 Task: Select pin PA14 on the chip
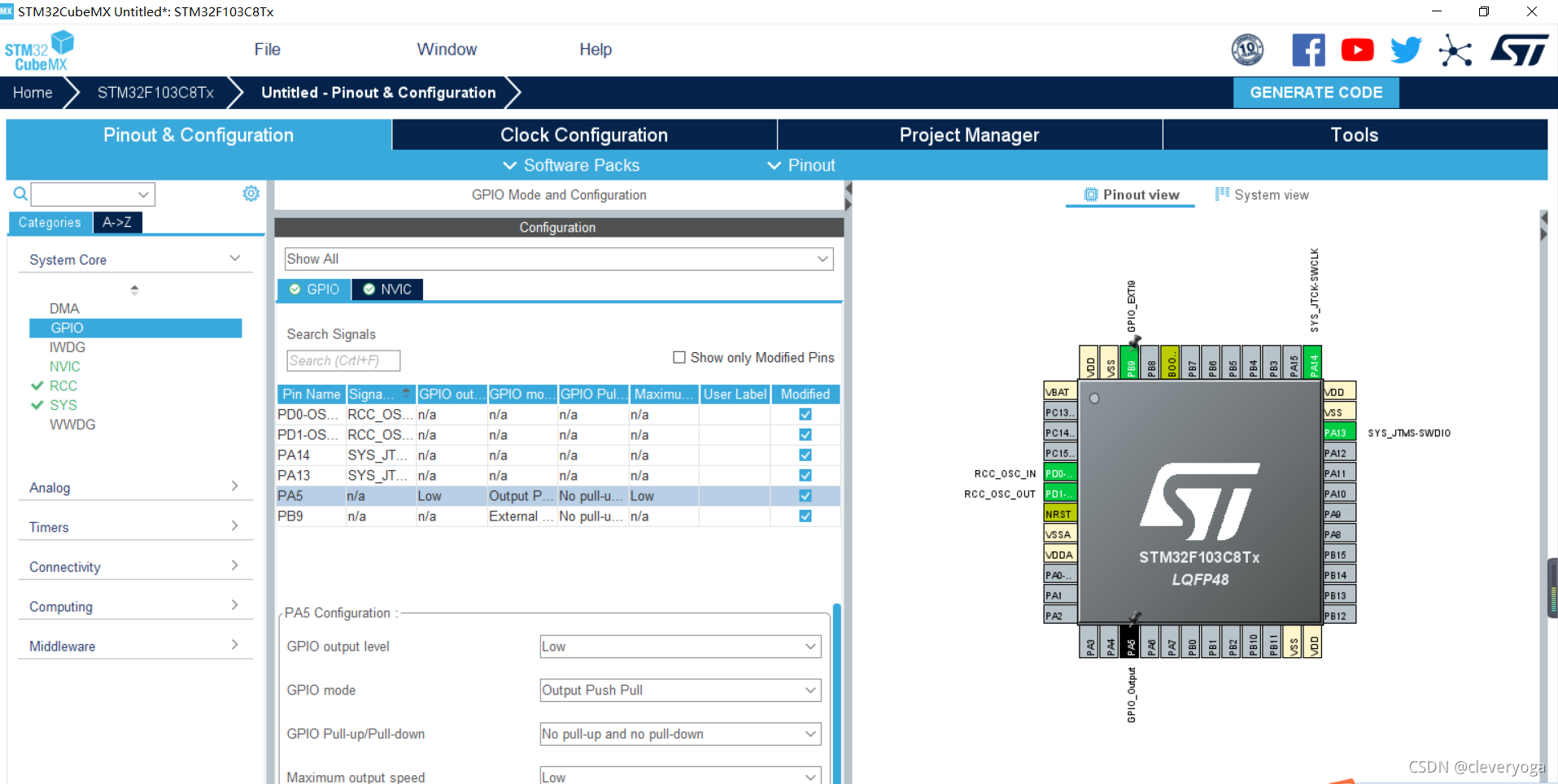[1313, 363]
